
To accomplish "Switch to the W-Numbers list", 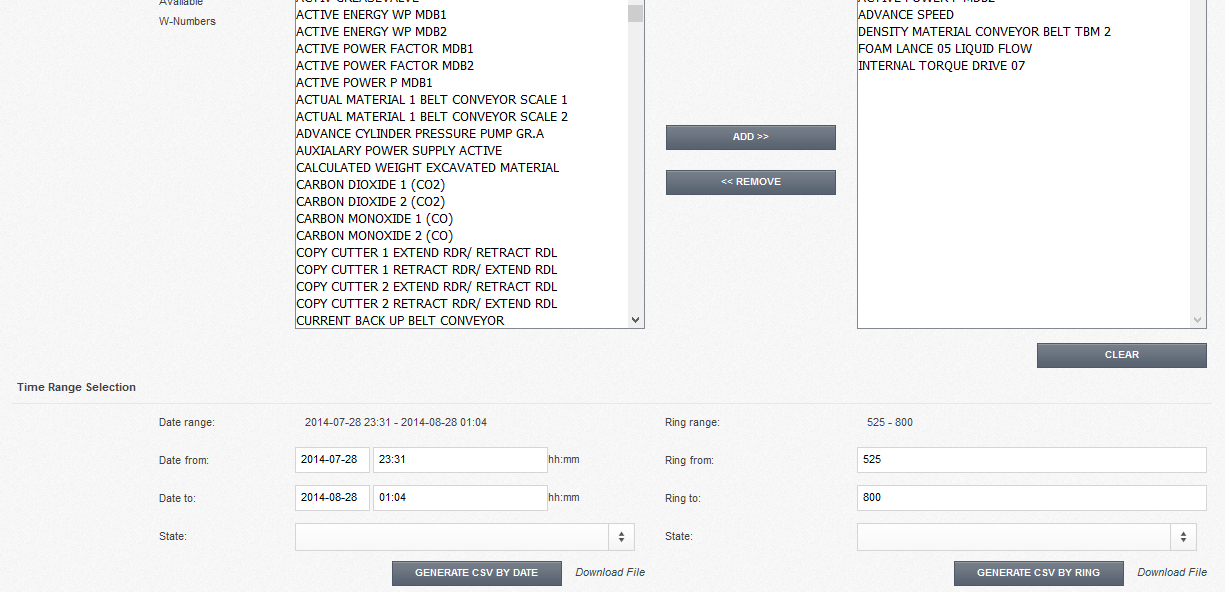I will point(186,20).
